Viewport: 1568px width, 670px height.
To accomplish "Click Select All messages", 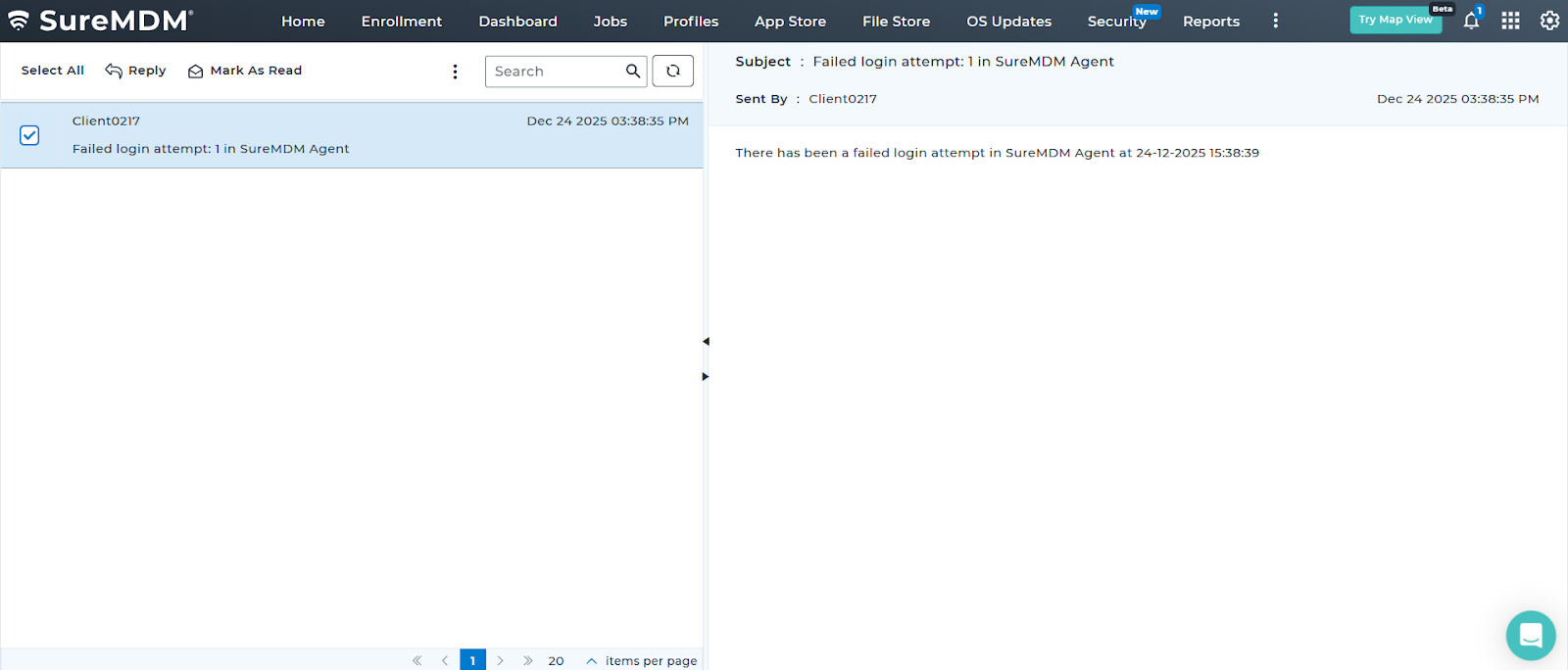I will click(x=53, y=71).
